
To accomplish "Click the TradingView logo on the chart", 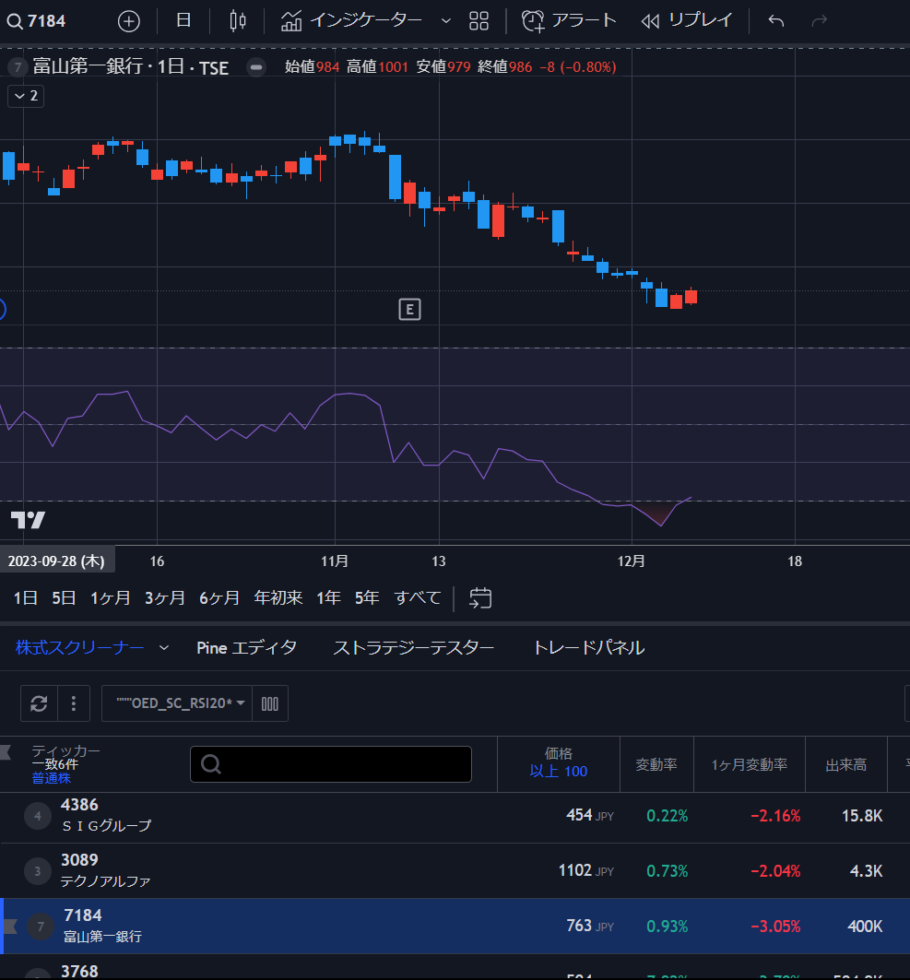I will click(28, 520).
